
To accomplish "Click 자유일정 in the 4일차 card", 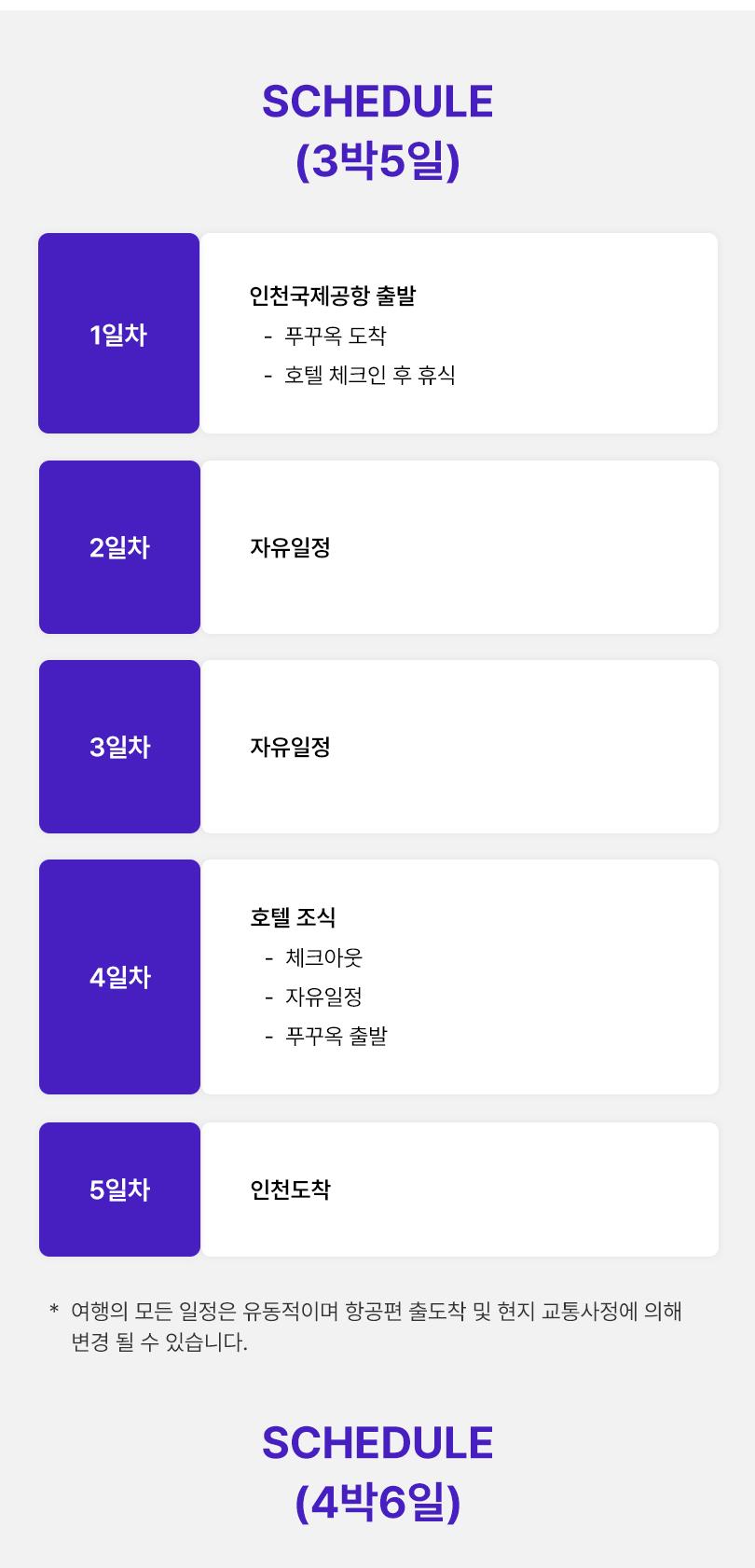I will (x=324, y=997).
